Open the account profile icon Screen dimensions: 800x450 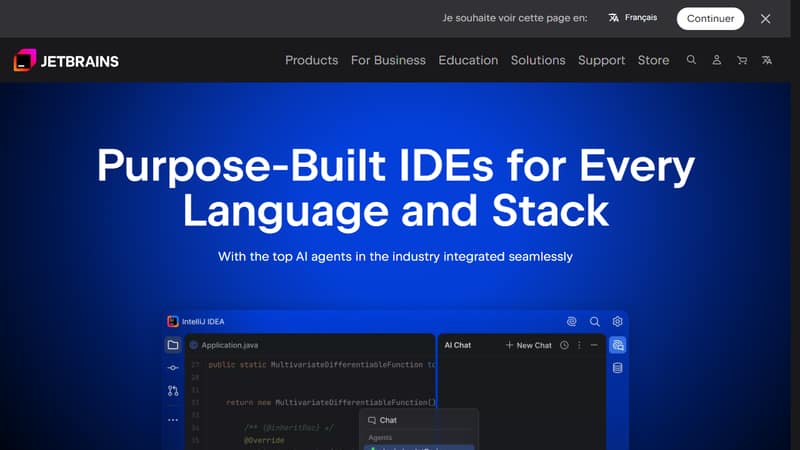pos(716,60)
